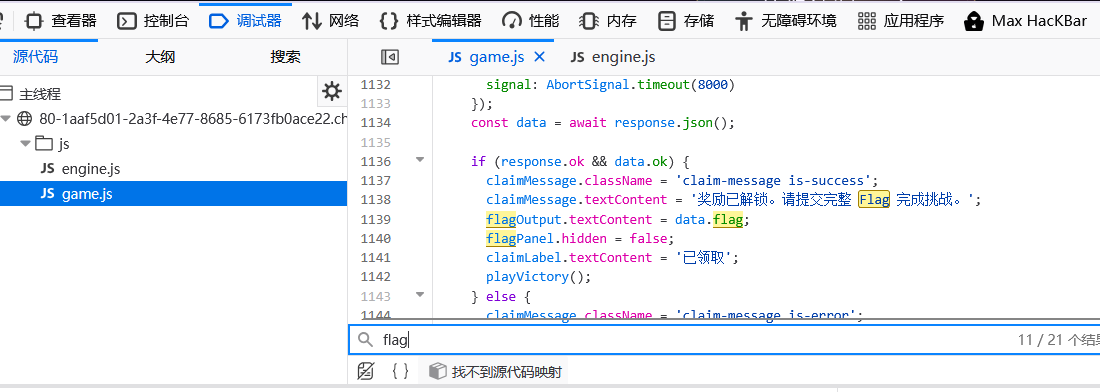This screenshot has height=392, width=1100.
Task: Switch to the 性能 performance tab
Action: point(531,20)
